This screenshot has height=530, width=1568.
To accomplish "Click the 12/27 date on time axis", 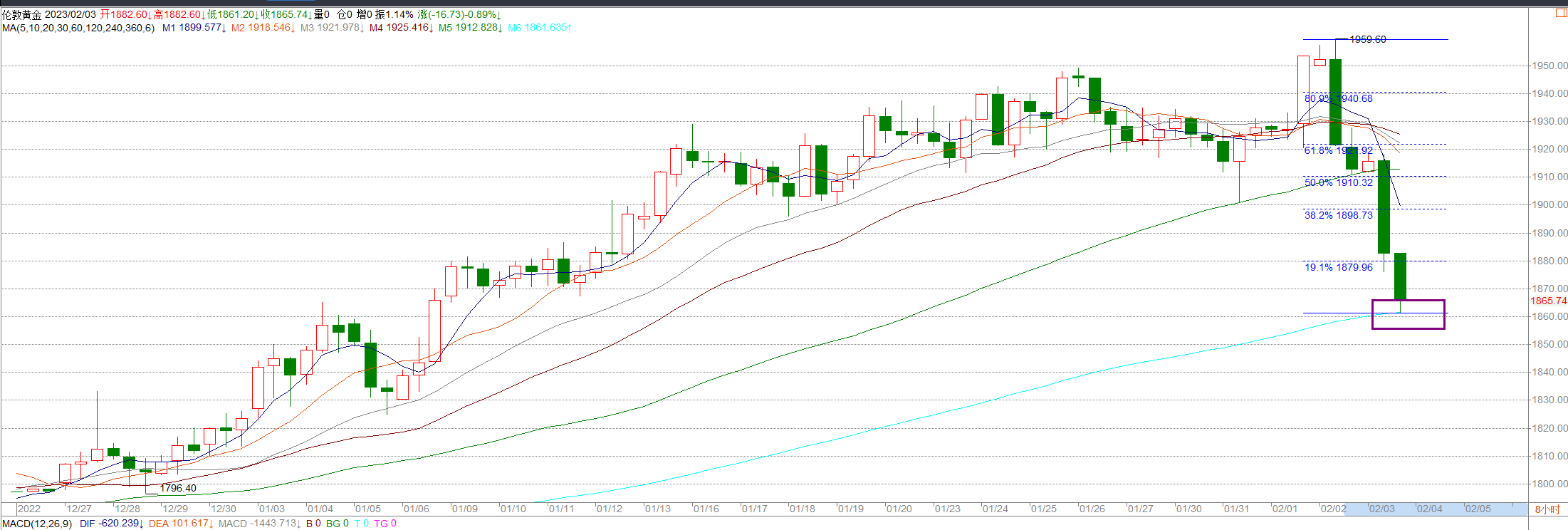I will (79, 509).
